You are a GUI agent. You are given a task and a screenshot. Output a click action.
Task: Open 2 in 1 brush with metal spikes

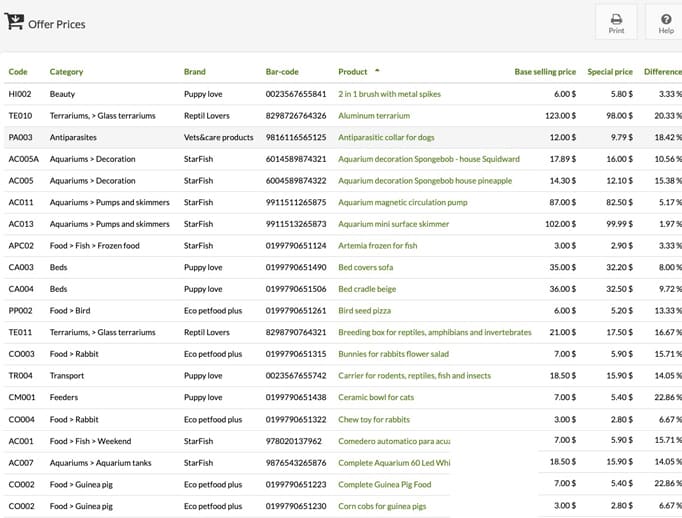coord(389,94)
